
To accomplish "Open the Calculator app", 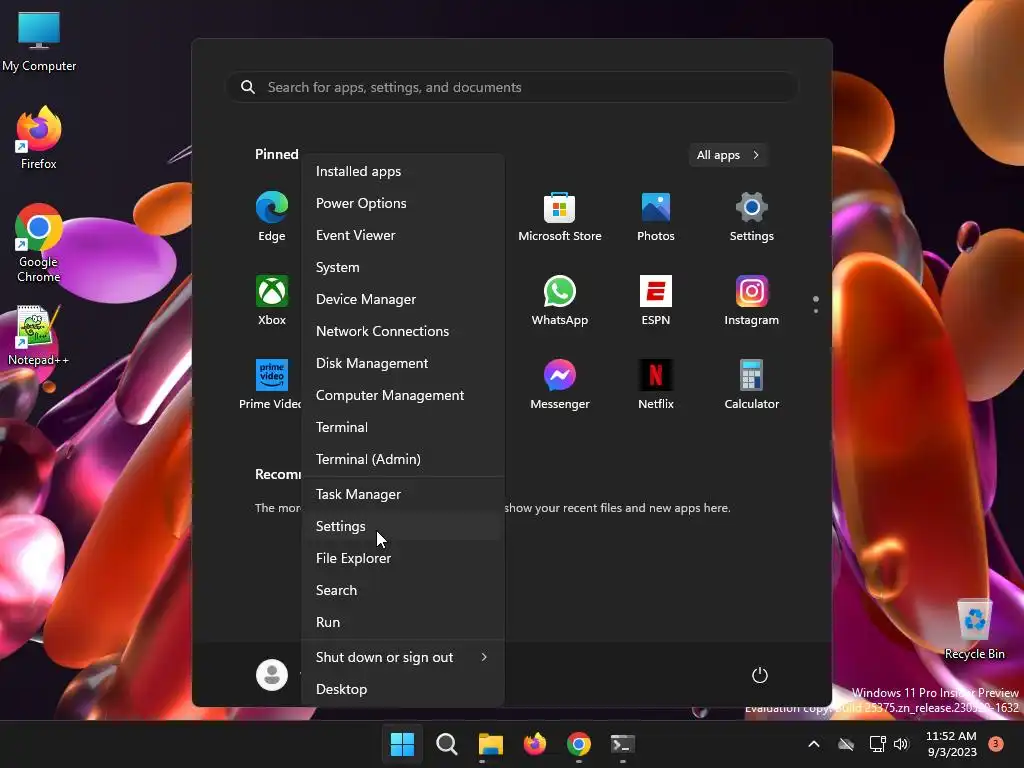I will [x=752, y=385].
